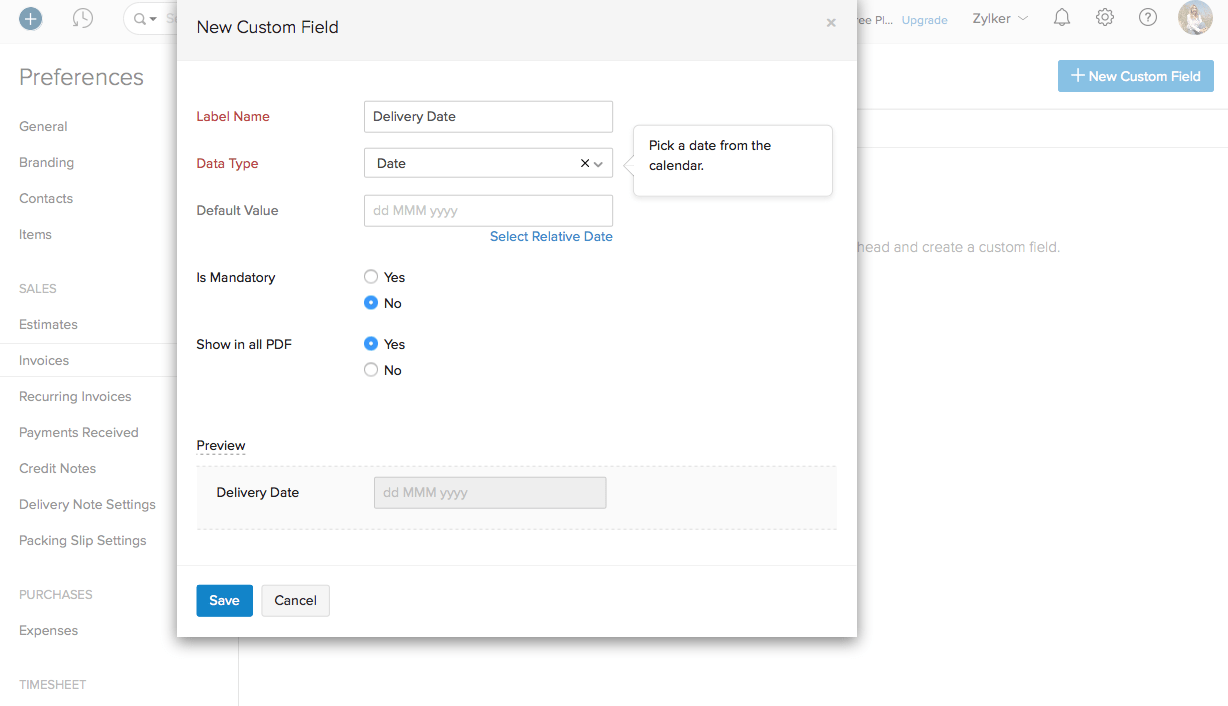Open the help question mark icon
1228x706 pixels.
coord(1148,18)
